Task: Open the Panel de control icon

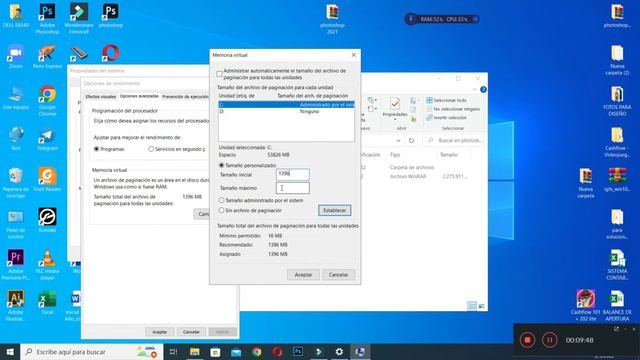Action: click(16, 224)
